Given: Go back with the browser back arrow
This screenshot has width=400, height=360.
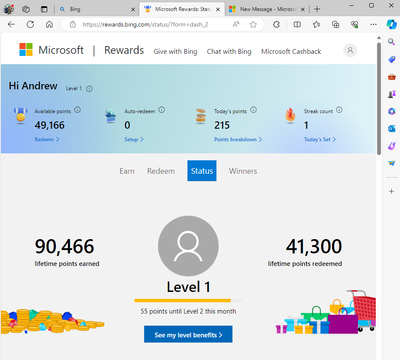Looking at the screenshot, I should (11, 24).
